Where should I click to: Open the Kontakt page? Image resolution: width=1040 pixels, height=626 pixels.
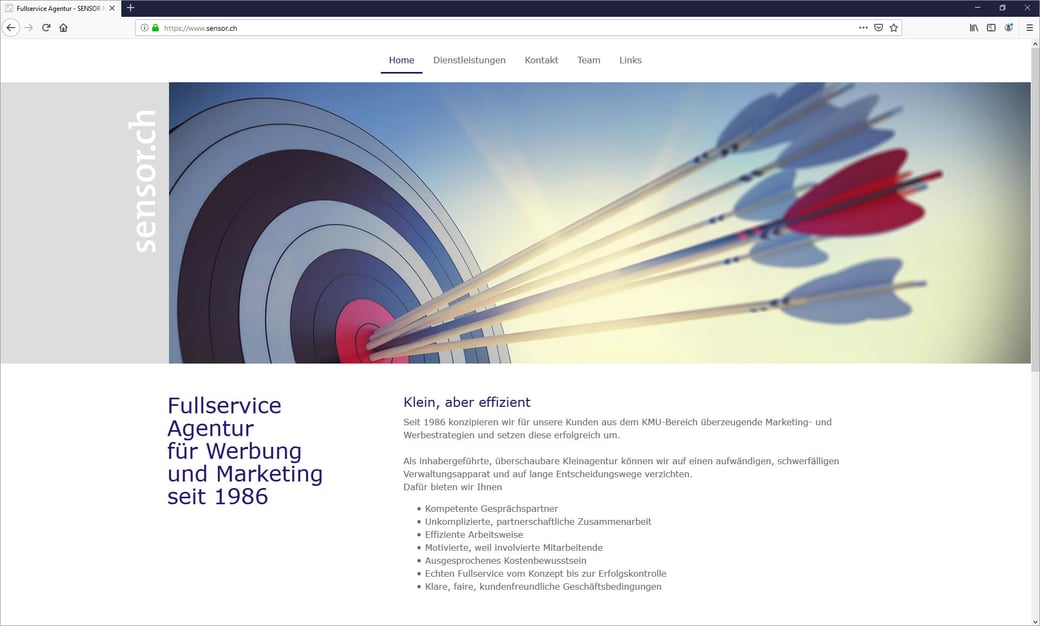(541, 60)
